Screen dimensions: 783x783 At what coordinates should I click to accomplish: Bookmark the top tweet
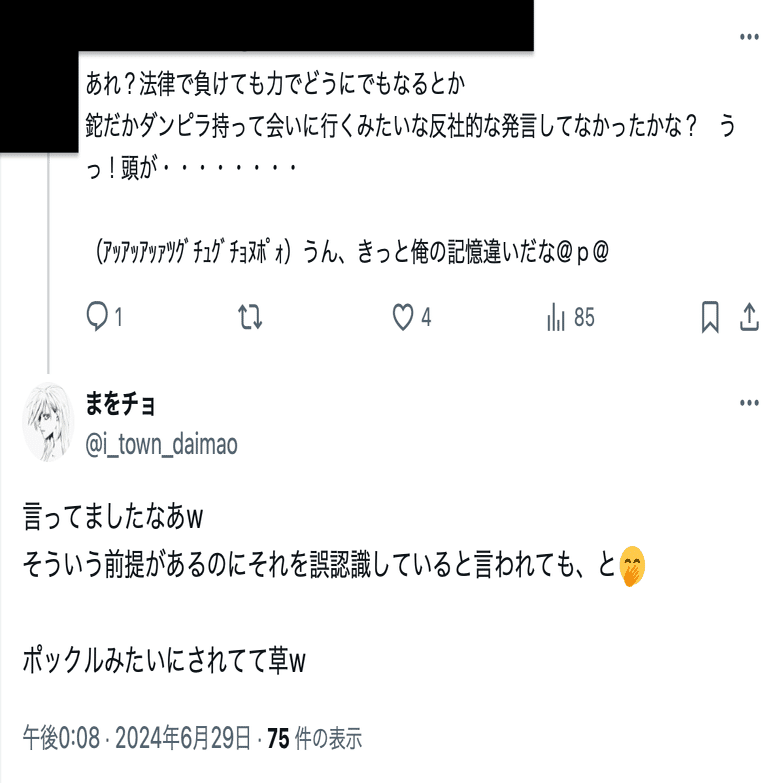(710, 317)
